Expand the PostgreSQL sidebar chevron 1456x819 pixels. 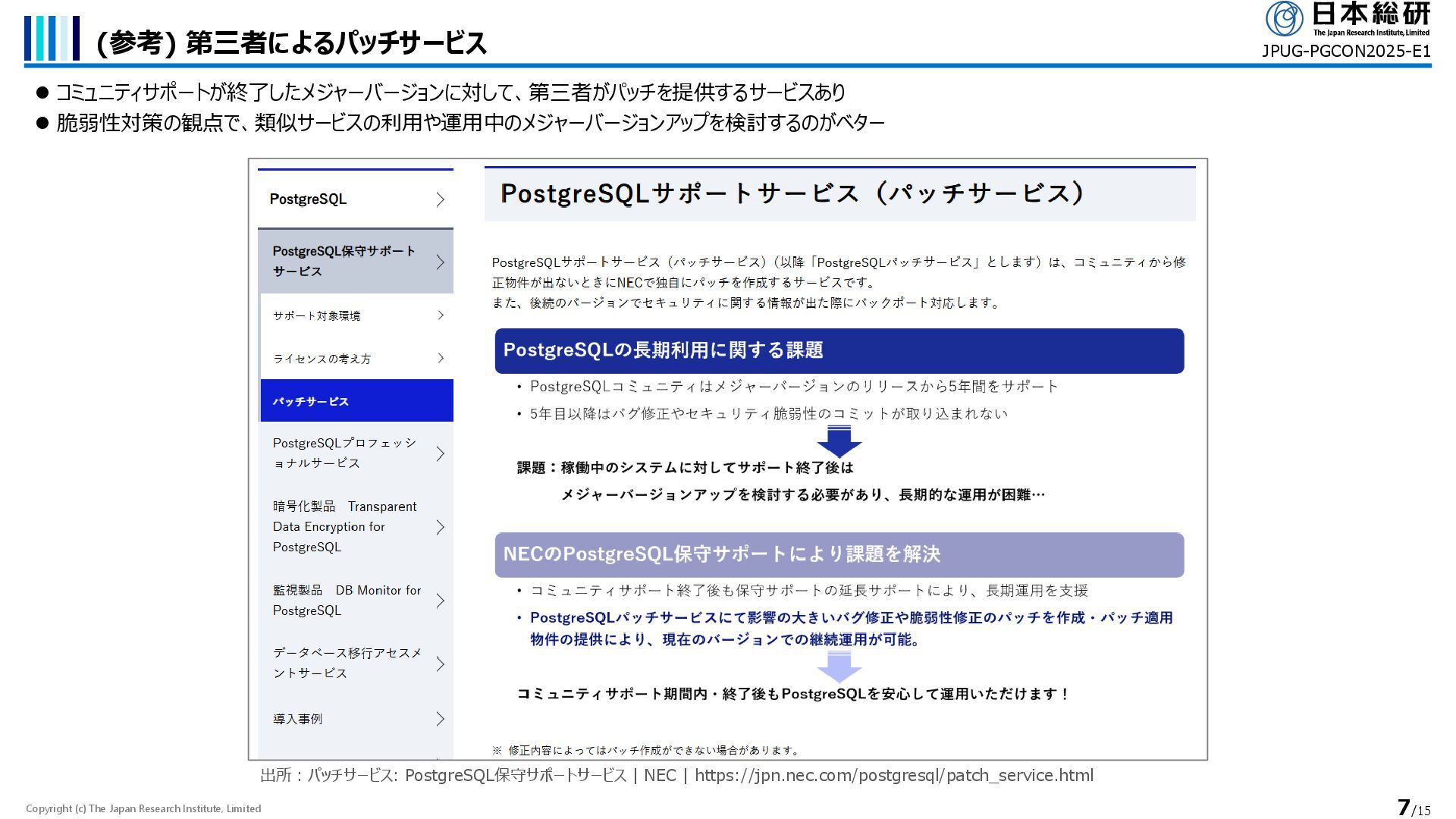point(440,199)
